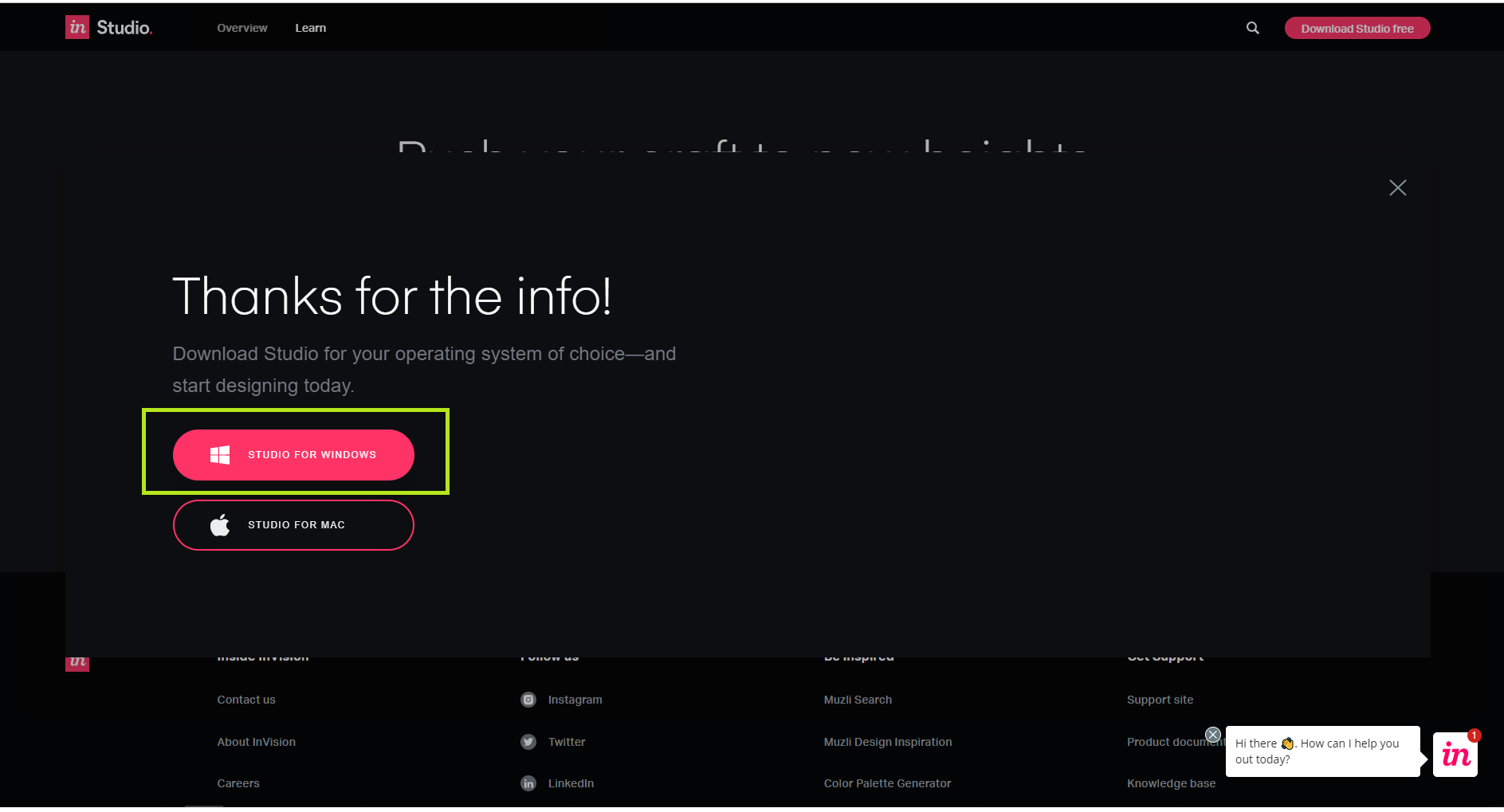Image resolution: width=1504 pixels, height=812 pixels.
Task: Click the 'Thanks for the info!' heading
Action: 392,296
